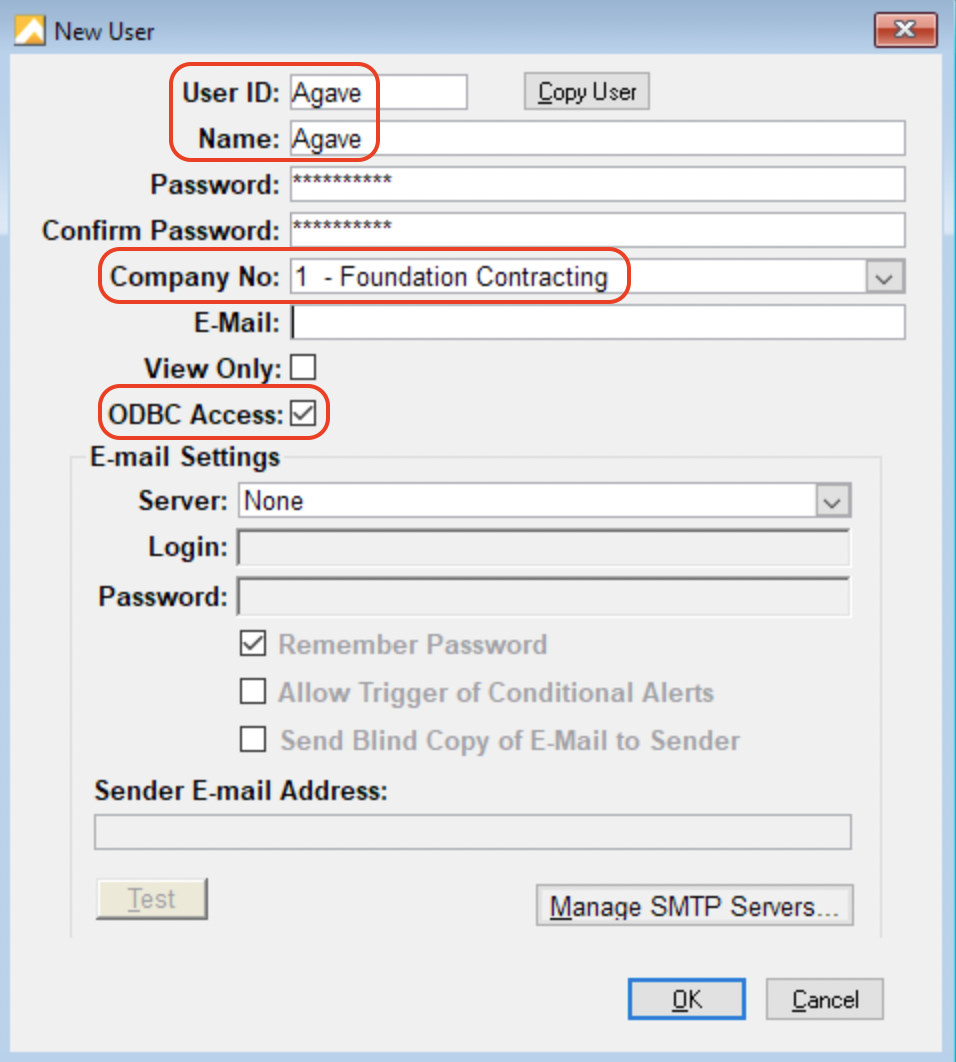
Task: Click the User ID field
Action: [378, 92]
